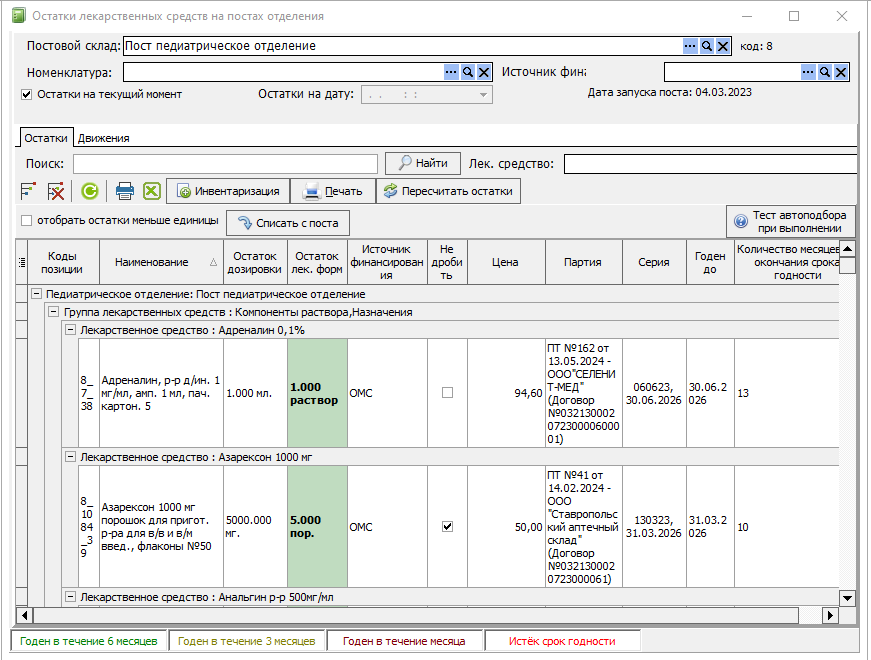Open the Остатки на дату dropdown
This screenshot has height=660, width=871.
tap(483, 94)
